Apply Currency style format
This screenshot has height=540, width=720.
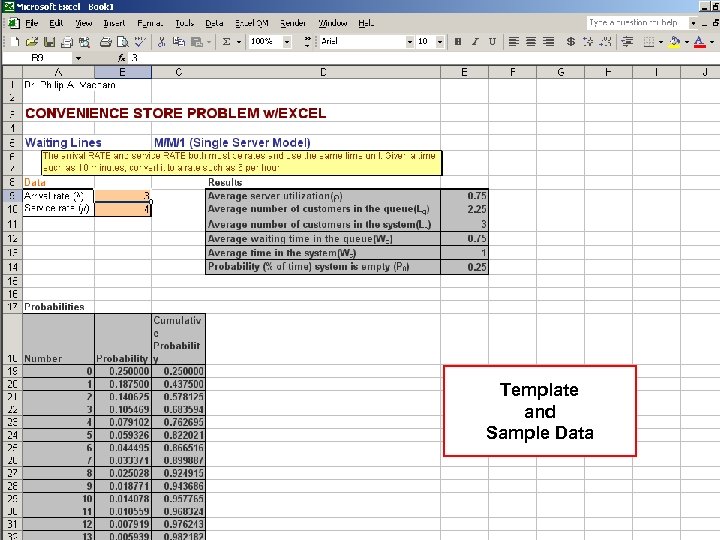pyautogui.click(x=570, y=42)
